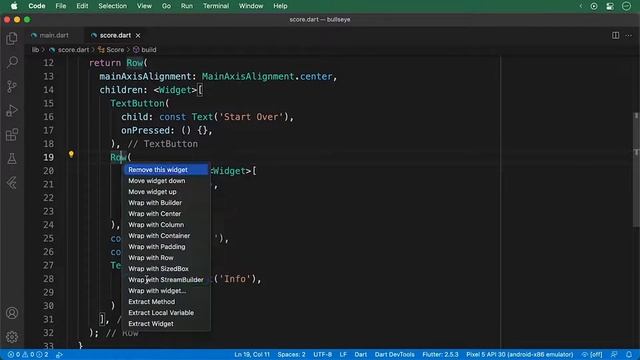Choose Move widget up
The image size is (640, 360).
point(167,191)
